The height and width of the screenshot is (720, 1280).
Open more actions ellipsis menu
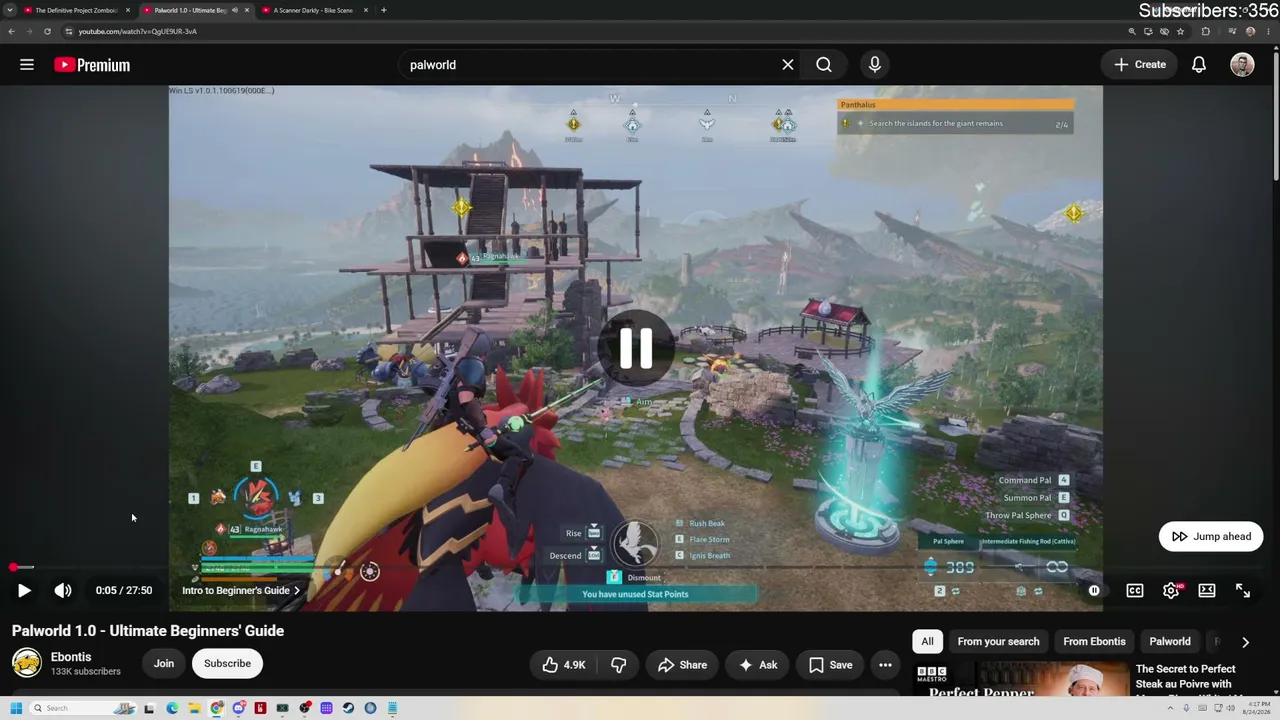(x=885, y=665)
